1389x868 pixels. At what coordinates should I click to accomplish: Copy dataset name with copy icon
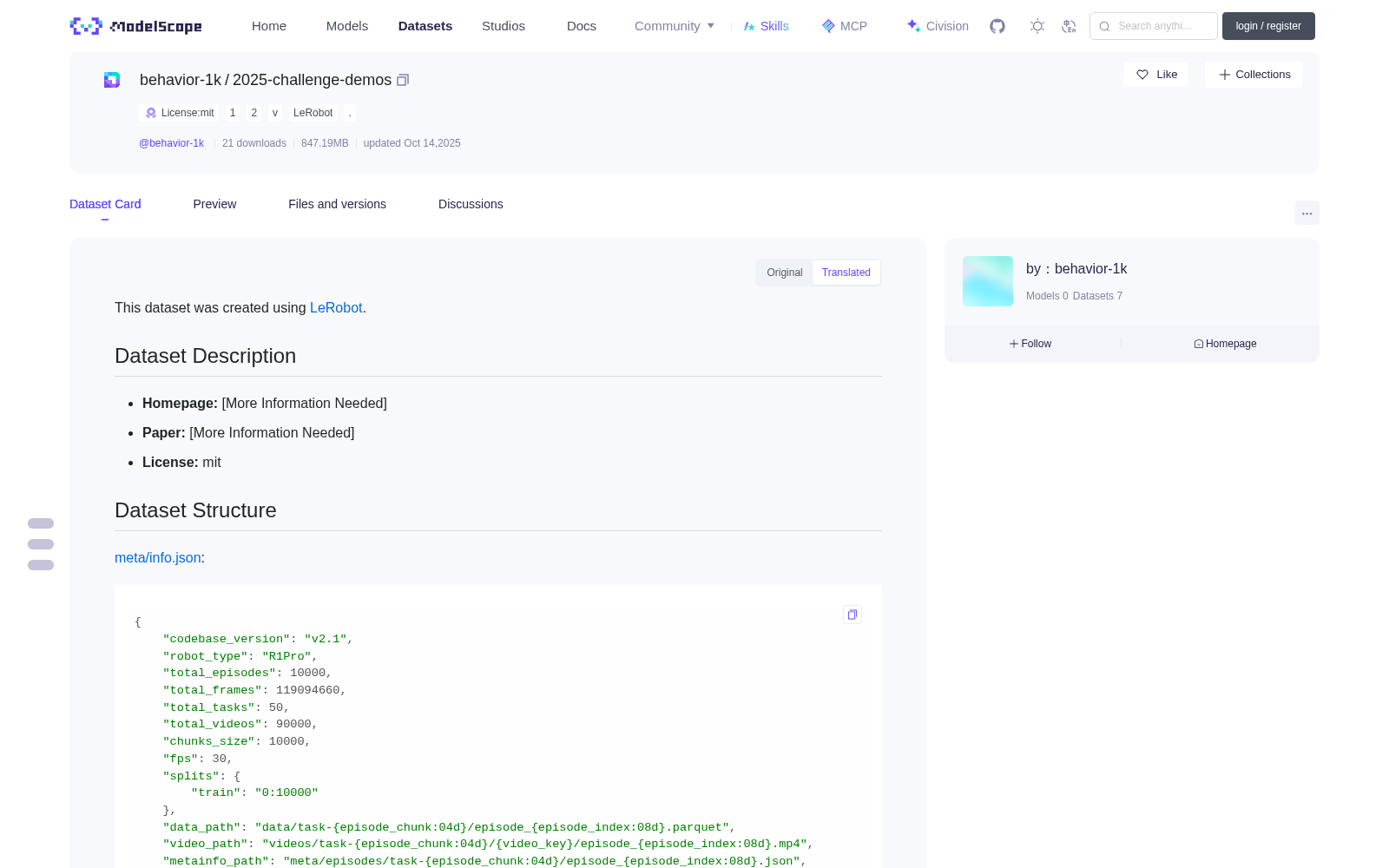click(403, 80)
